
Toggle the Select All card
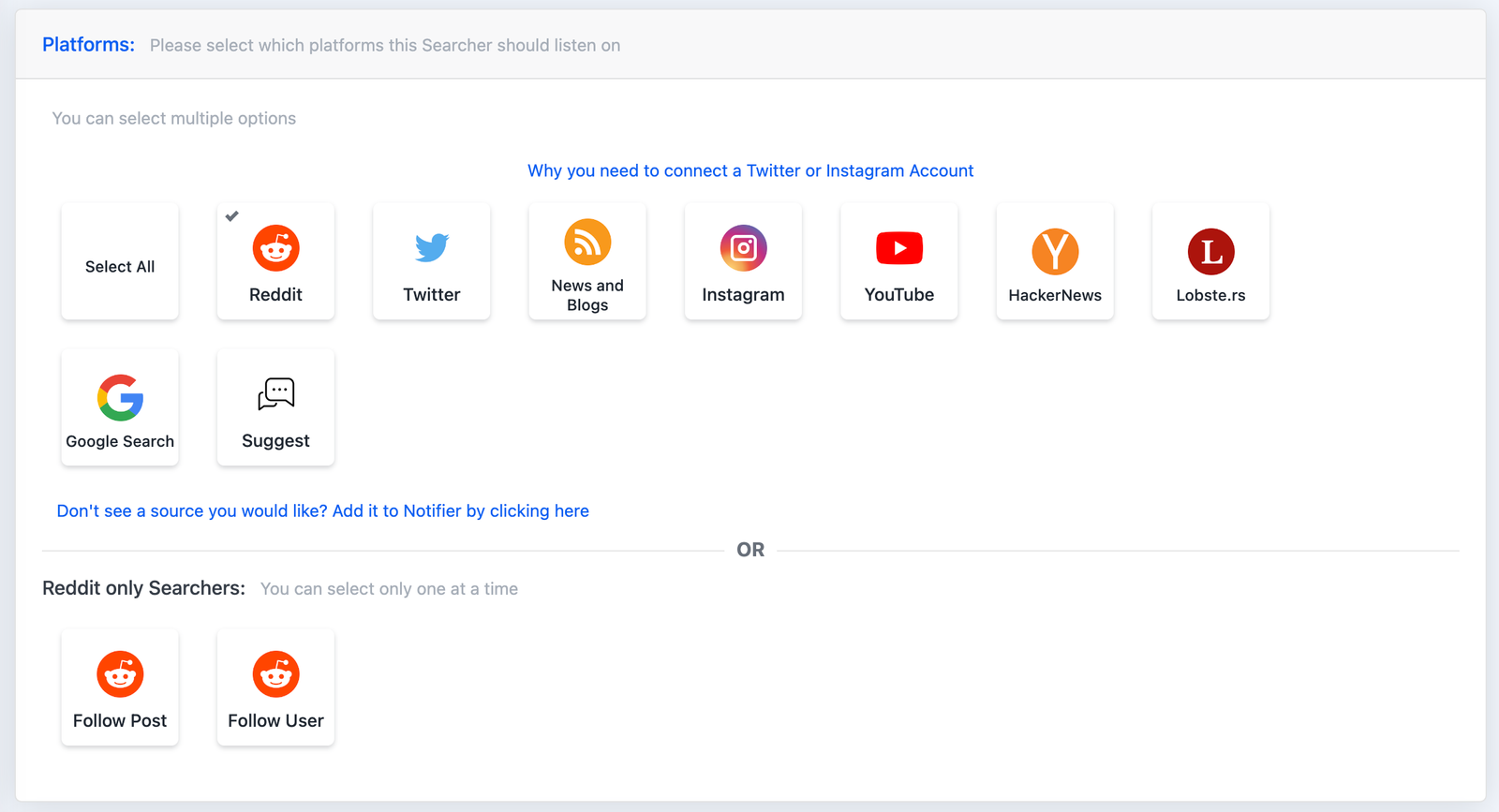[120, 261]
